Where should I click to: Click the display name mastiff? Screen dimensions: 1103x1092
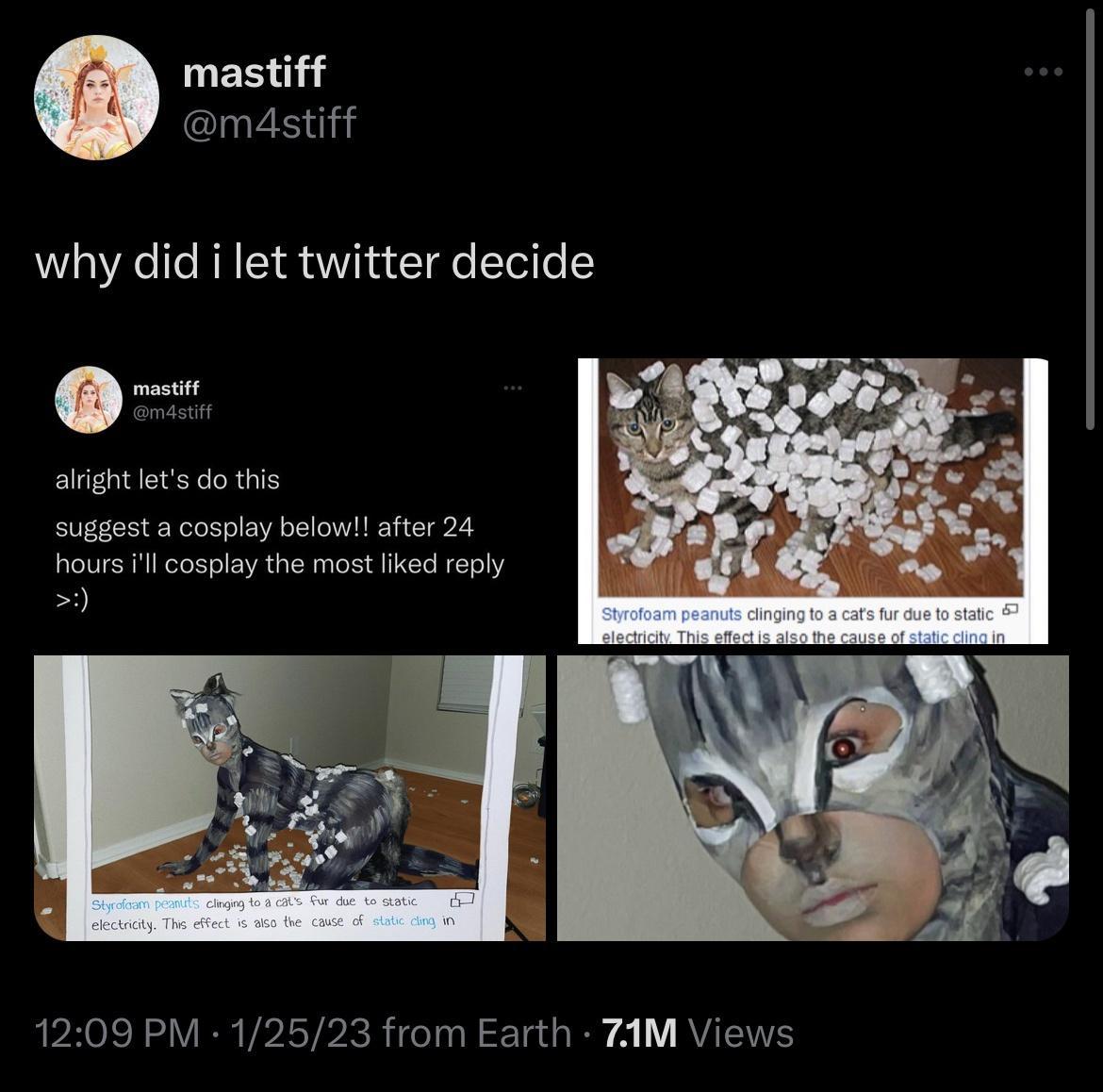(253, 72)
